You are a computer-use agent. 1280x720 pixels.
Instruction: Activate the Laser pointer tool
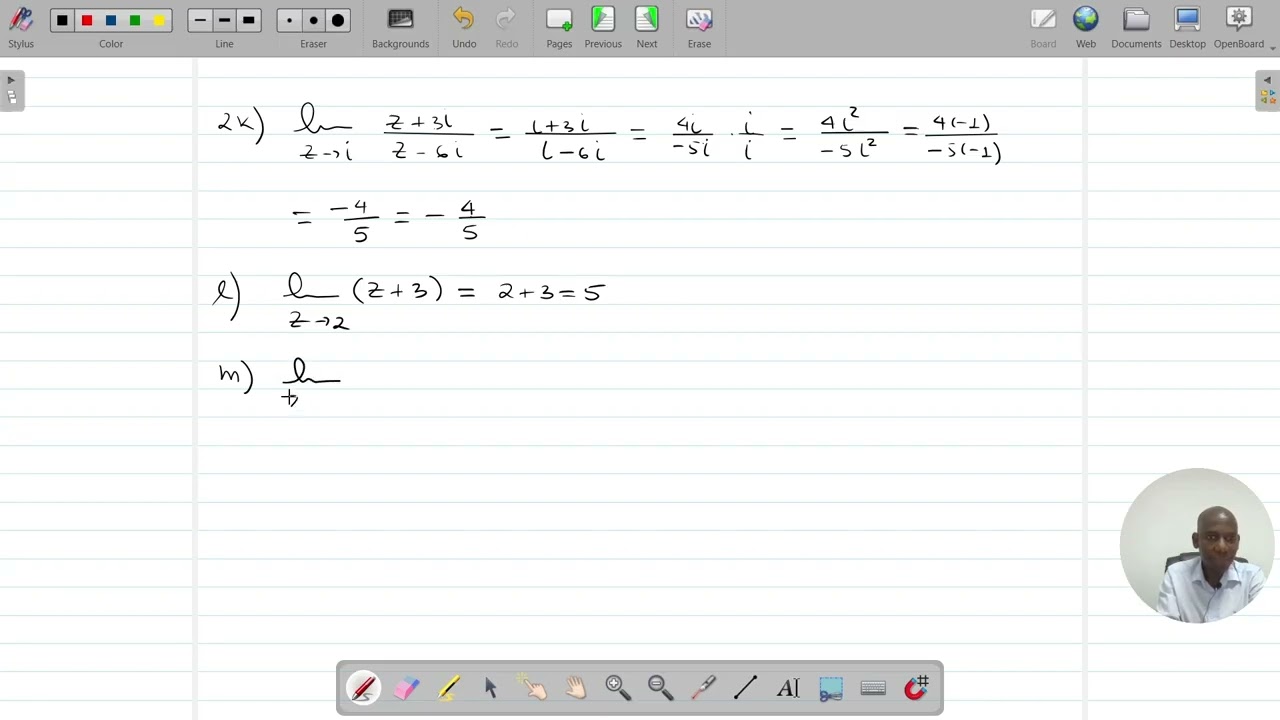(703, 688)
